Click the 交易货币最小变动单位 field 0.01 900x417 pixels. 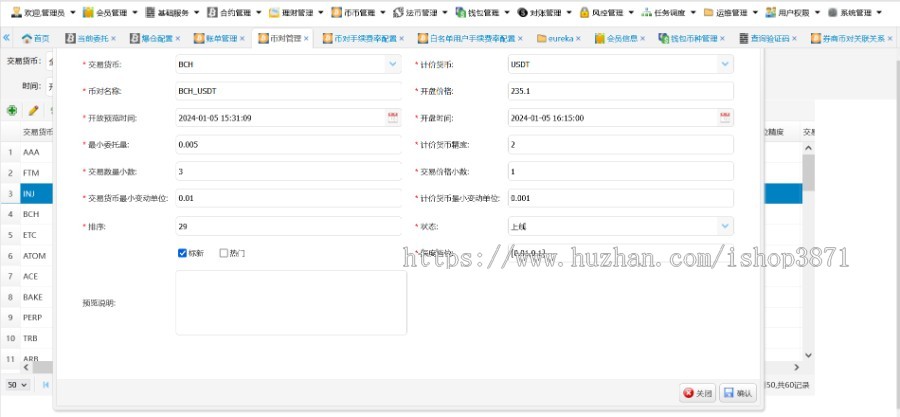(289, 198)
